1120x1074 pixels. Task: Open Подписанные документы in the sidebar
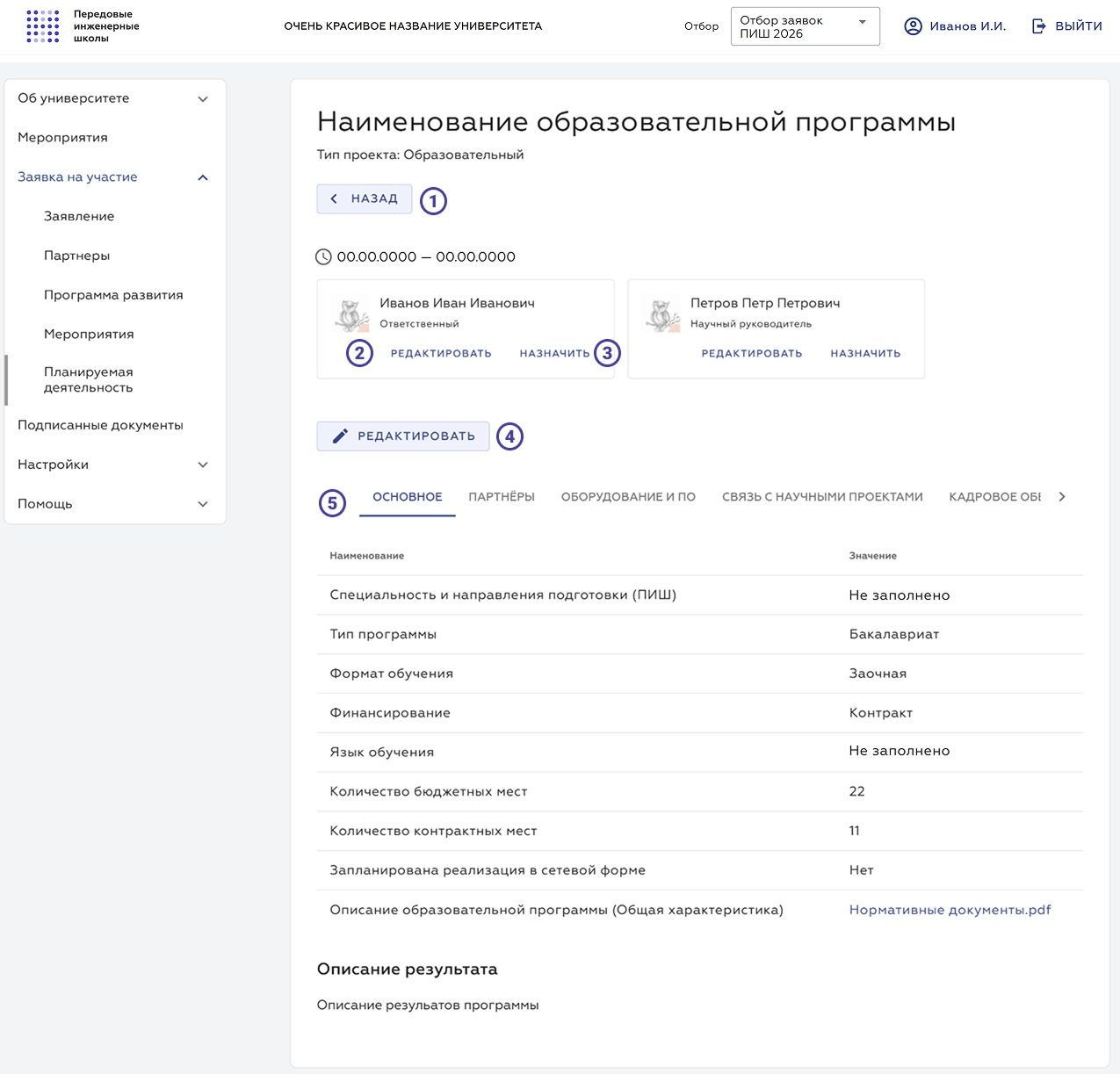pos(100,425)
